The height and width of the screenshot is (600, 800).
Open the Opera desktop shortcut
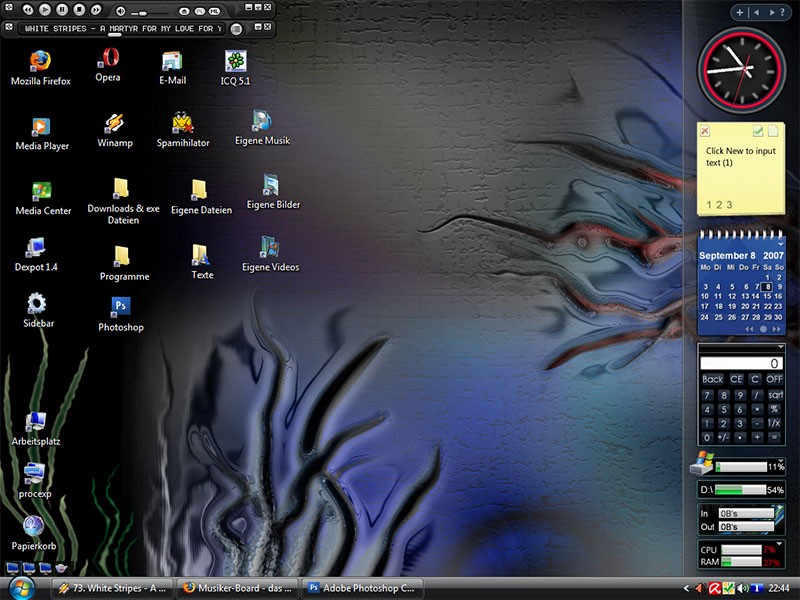click(108, 65)
